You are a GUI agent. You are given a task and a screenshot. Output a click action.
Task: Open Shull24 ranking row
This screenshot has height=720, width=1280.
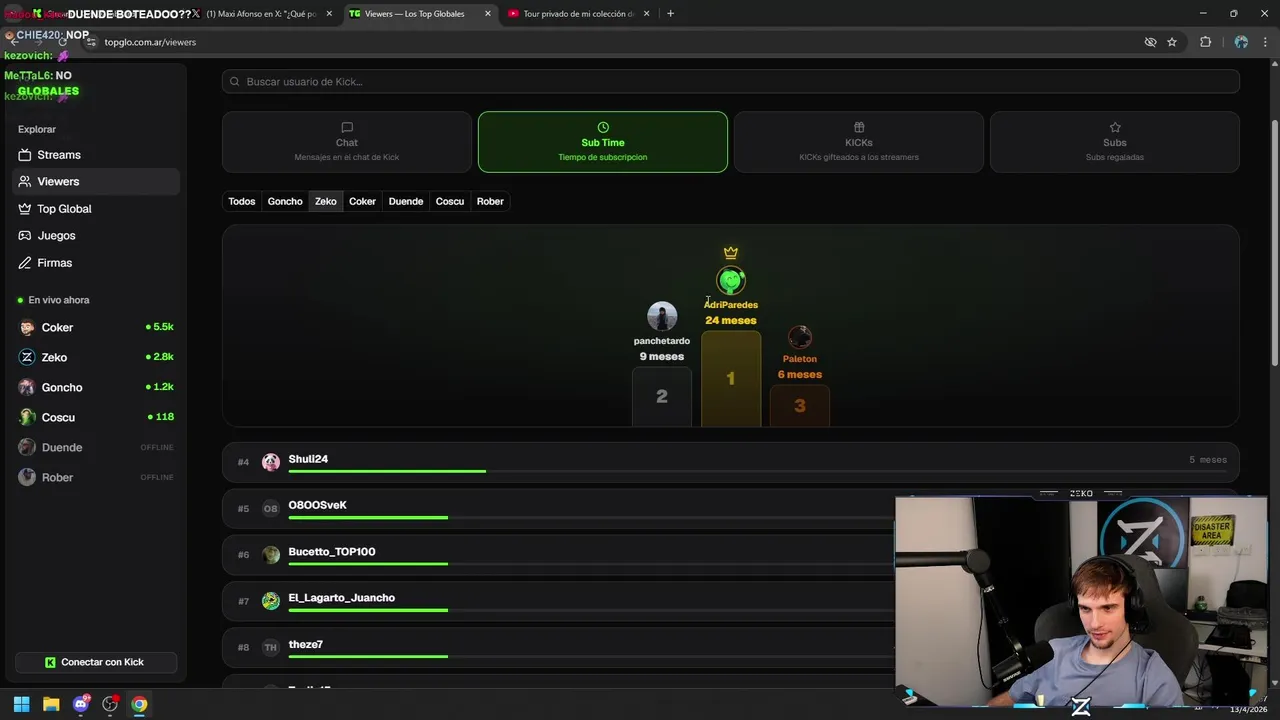pos(731,462)
